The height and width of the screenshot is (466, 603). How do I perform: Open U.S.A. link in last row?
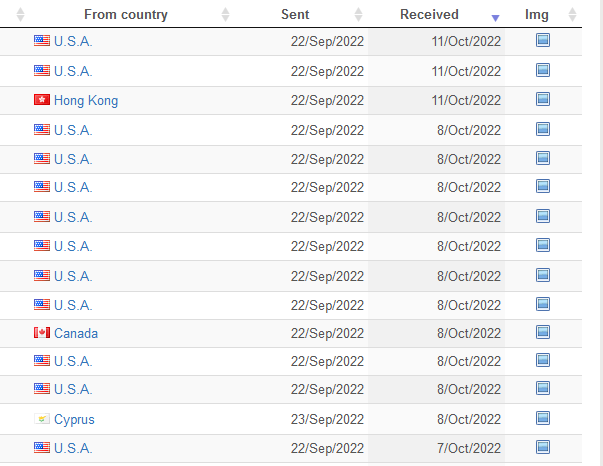tap(73, 448)
